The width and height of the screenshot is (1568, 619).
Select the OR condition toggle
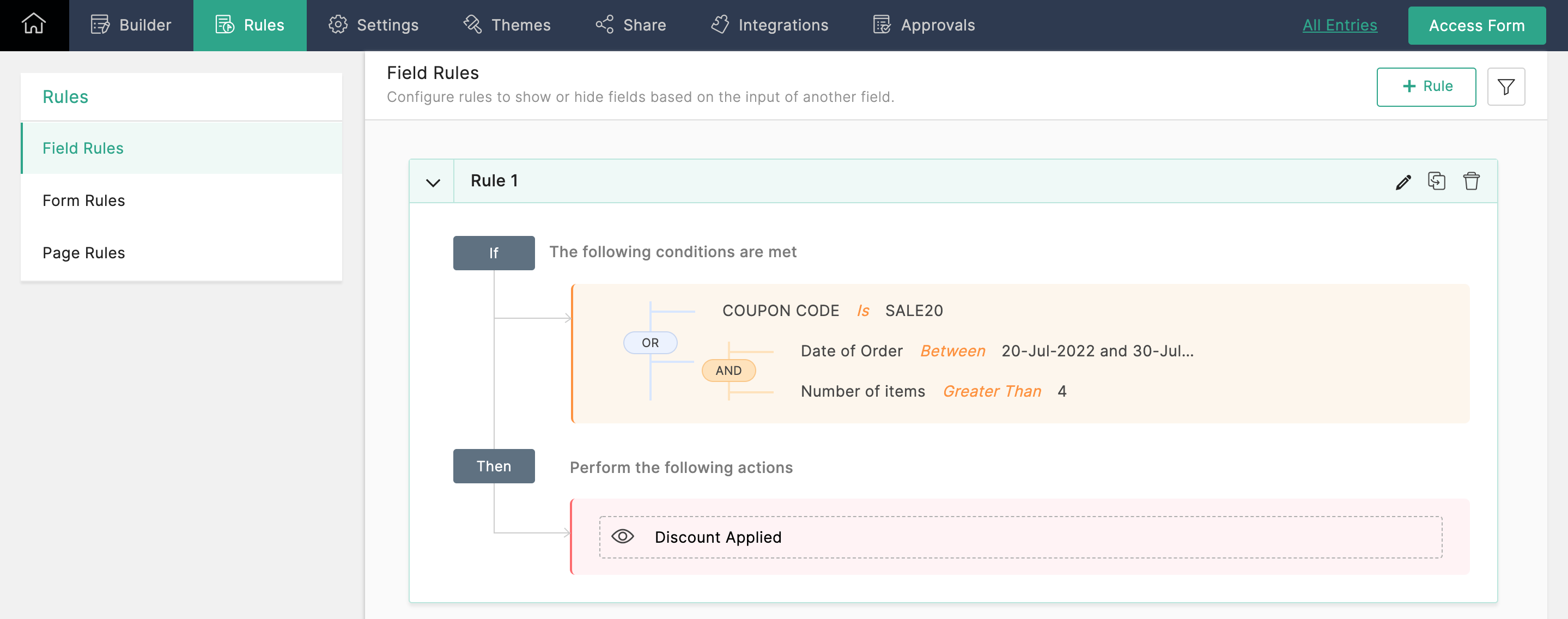[x=650, y=342]
